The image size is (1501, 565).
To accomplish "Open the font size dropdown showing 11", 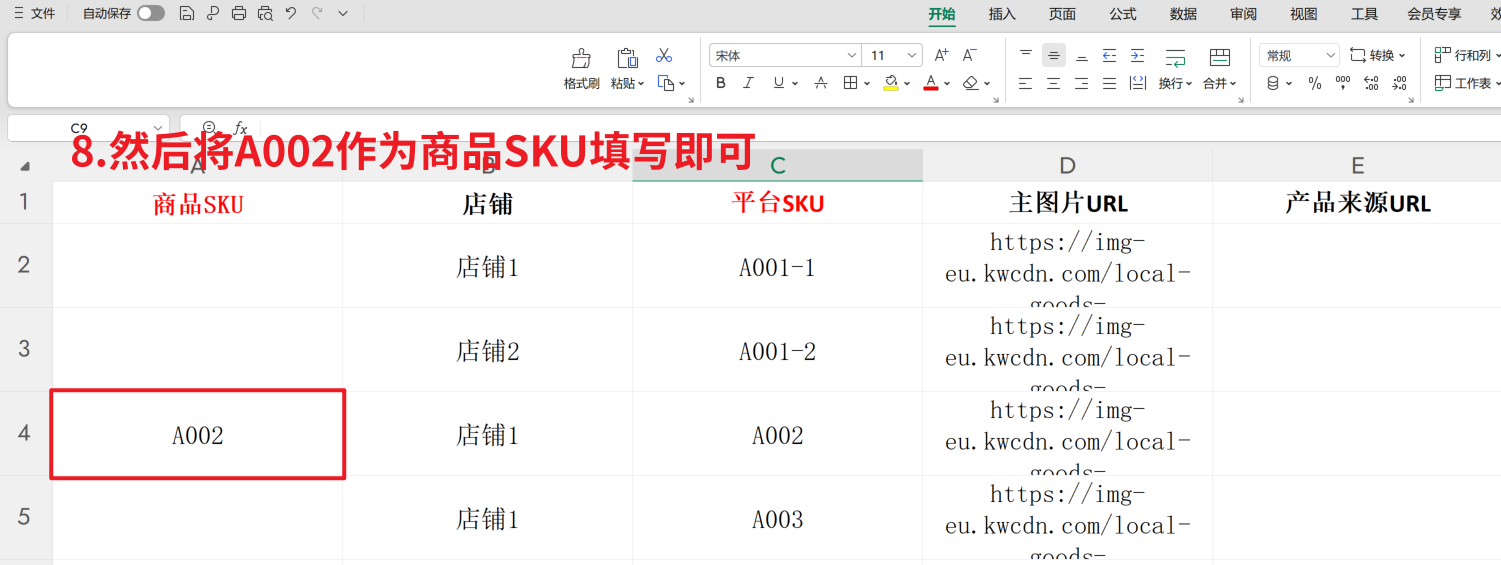I will 912,56.
